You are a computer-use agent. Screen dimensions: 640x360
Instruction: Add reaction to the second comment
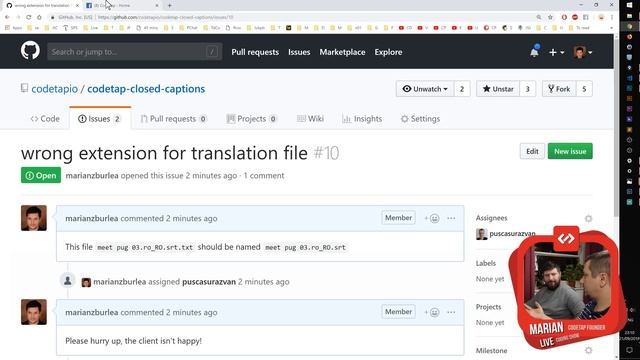click(x=432, y=312)
